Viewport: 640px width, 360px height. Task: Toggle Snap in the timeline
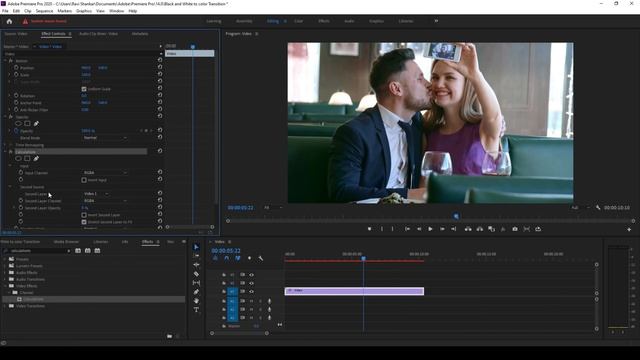tap(227, 258)
